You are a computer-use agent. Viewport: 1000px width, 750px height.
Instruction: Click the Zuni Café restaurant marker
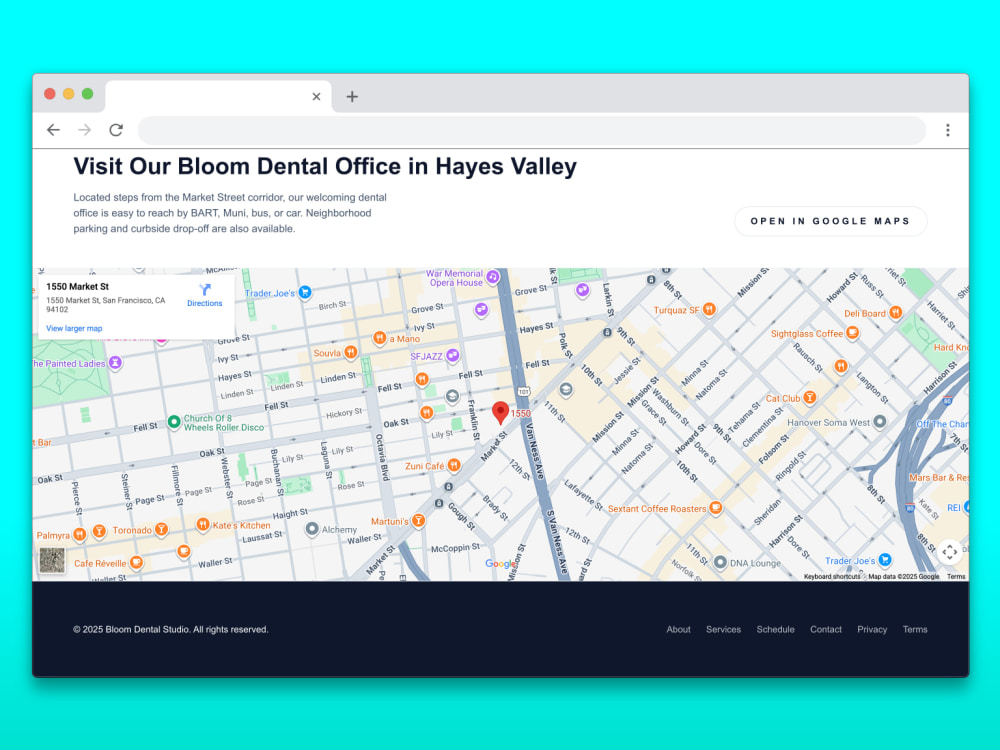[453, 466]
